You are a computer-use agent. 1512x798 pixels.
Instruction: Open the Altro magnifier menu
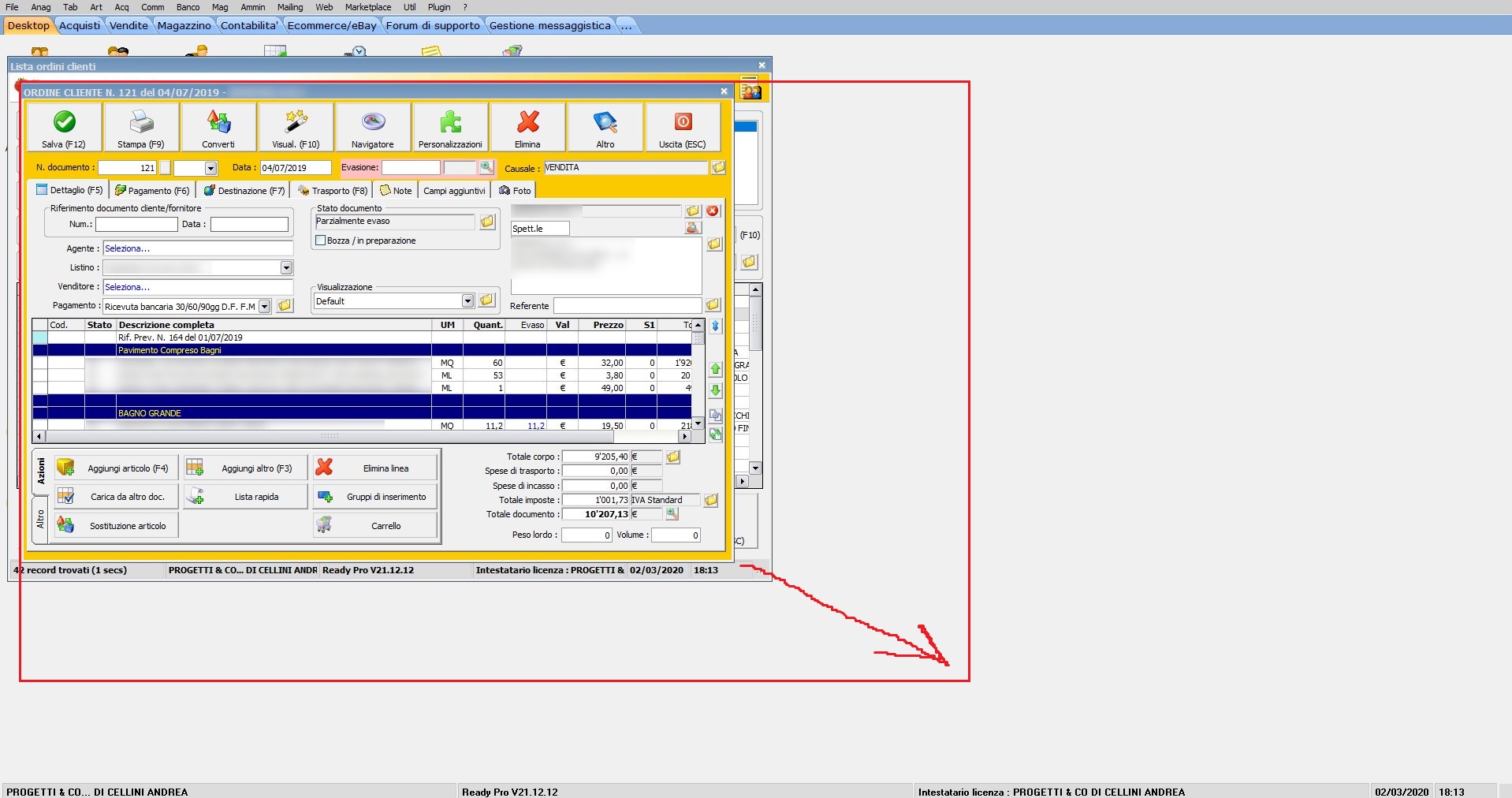point(605,127)
